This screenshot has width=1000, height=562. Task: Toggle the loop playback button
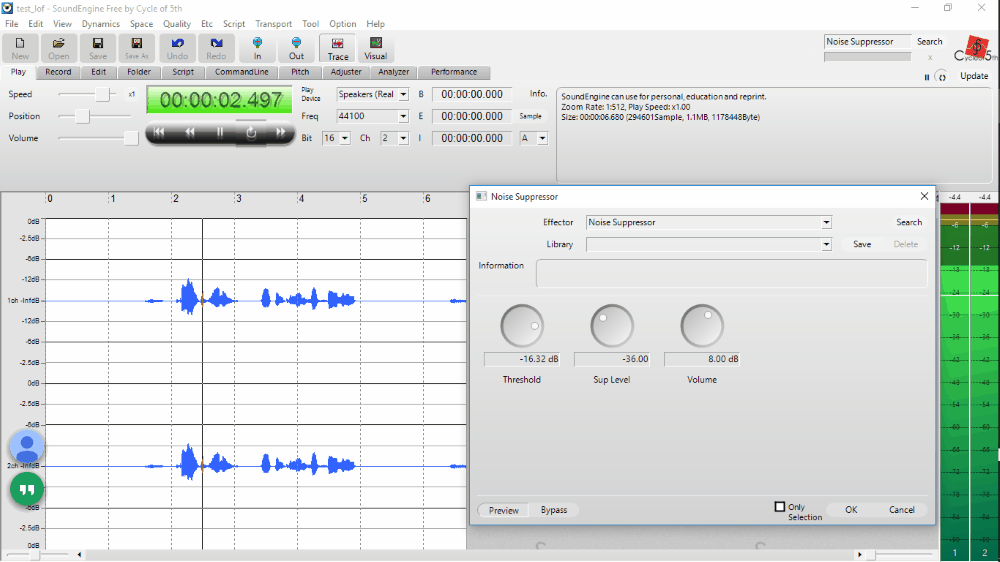click(x=251, y=133)
